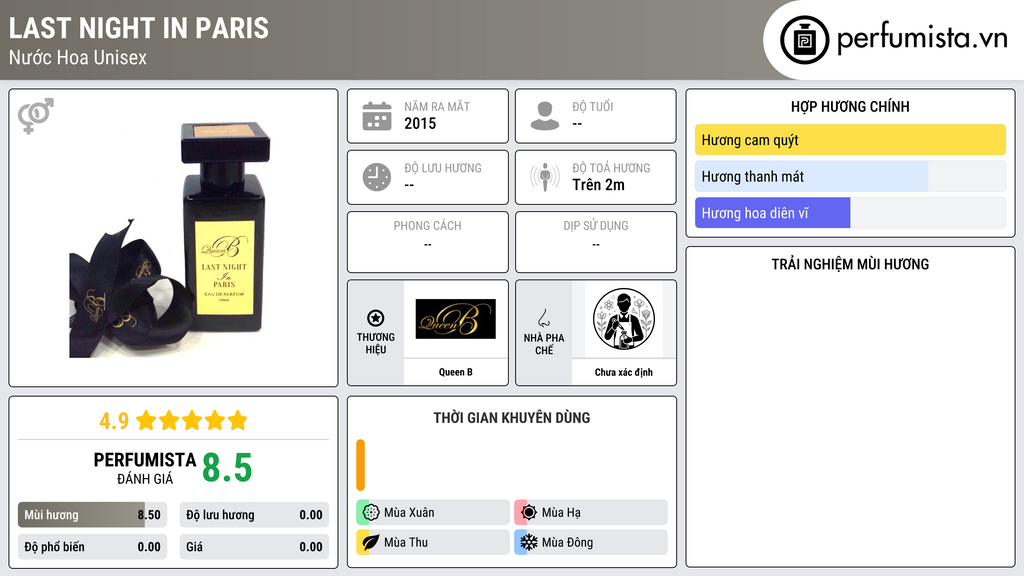The image size is (1024, 576).
Task: Click the THỜI GIAN KHUYÊN DÙNG heading
Action: (511, 418)
